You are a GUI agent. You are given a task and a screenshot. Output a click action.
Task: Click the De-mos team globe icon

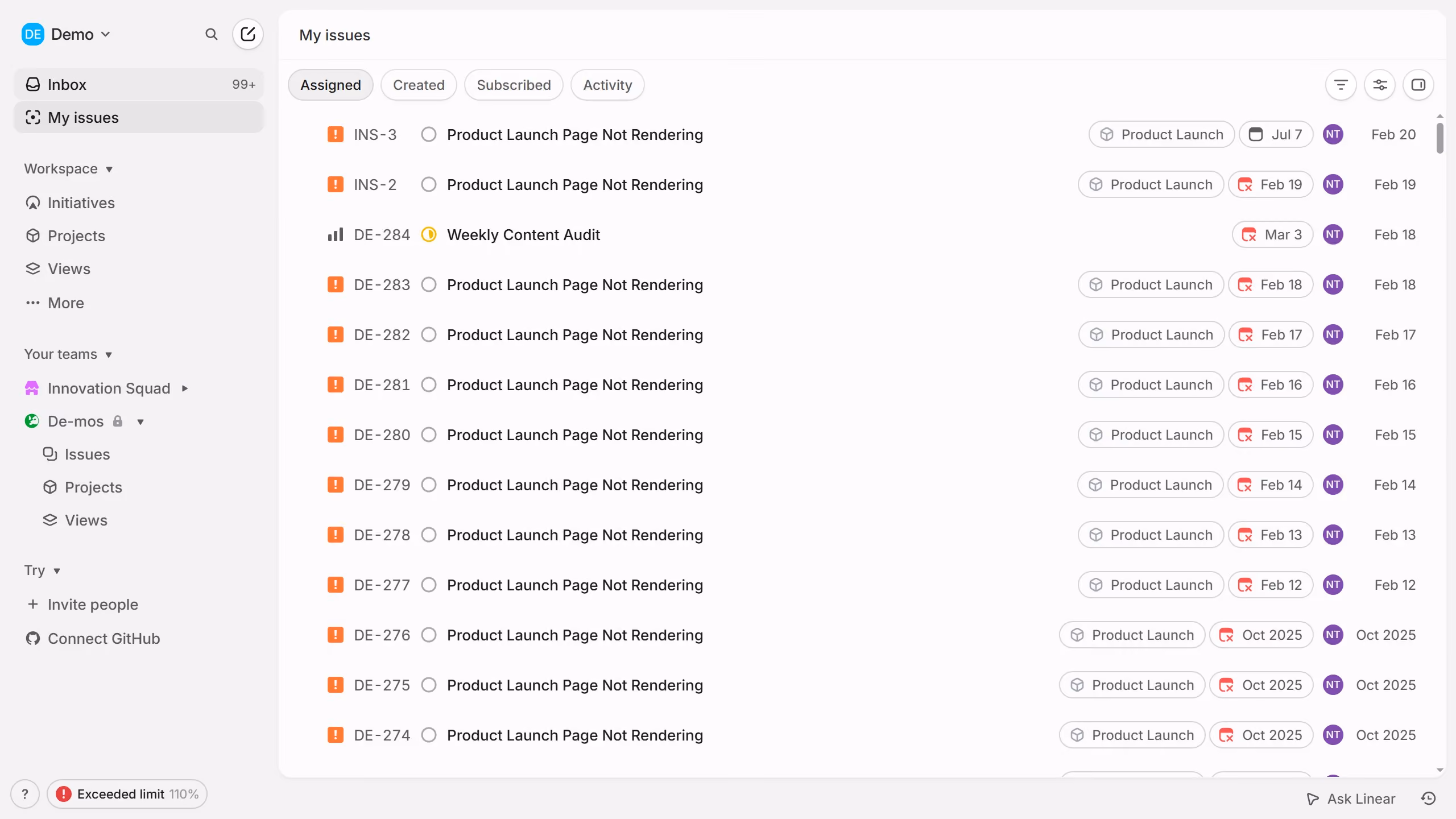(x=32, y=421)
